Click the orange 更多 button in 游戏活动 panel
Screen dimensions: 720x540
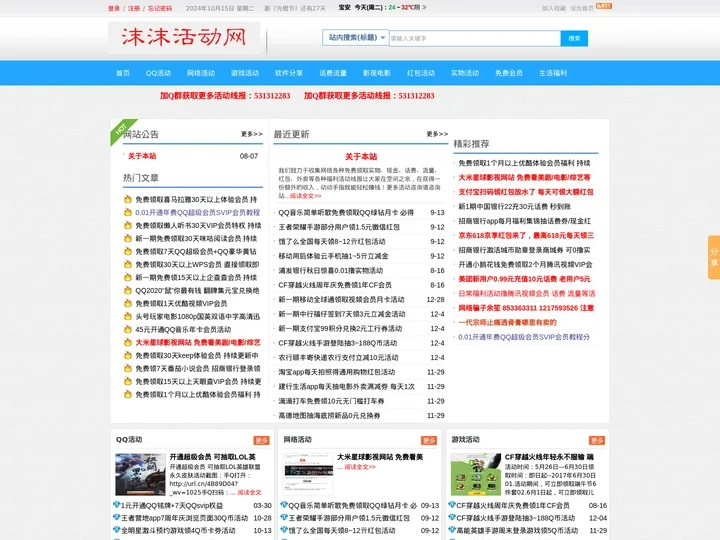(x=597, y=440)
